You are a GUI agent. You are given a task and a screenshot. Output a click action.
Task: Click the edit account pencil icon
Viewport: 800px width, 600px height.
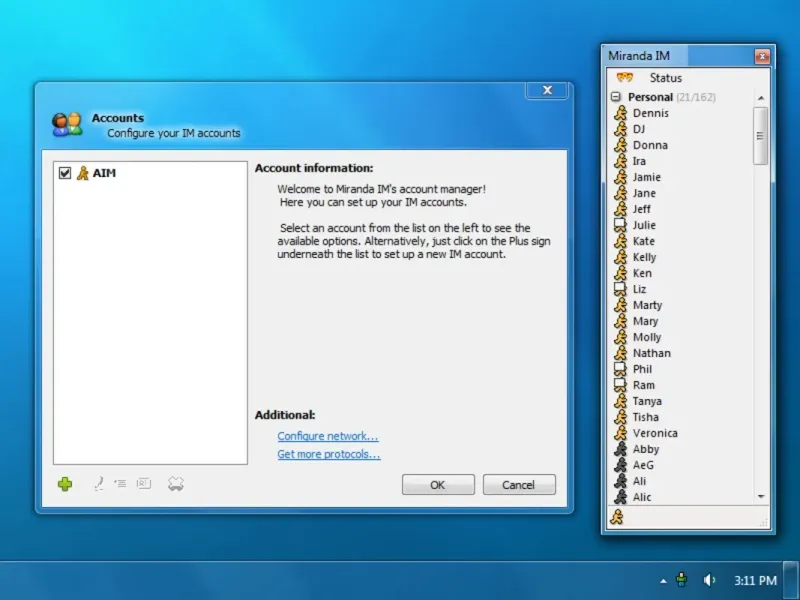(x=99, y=483)
